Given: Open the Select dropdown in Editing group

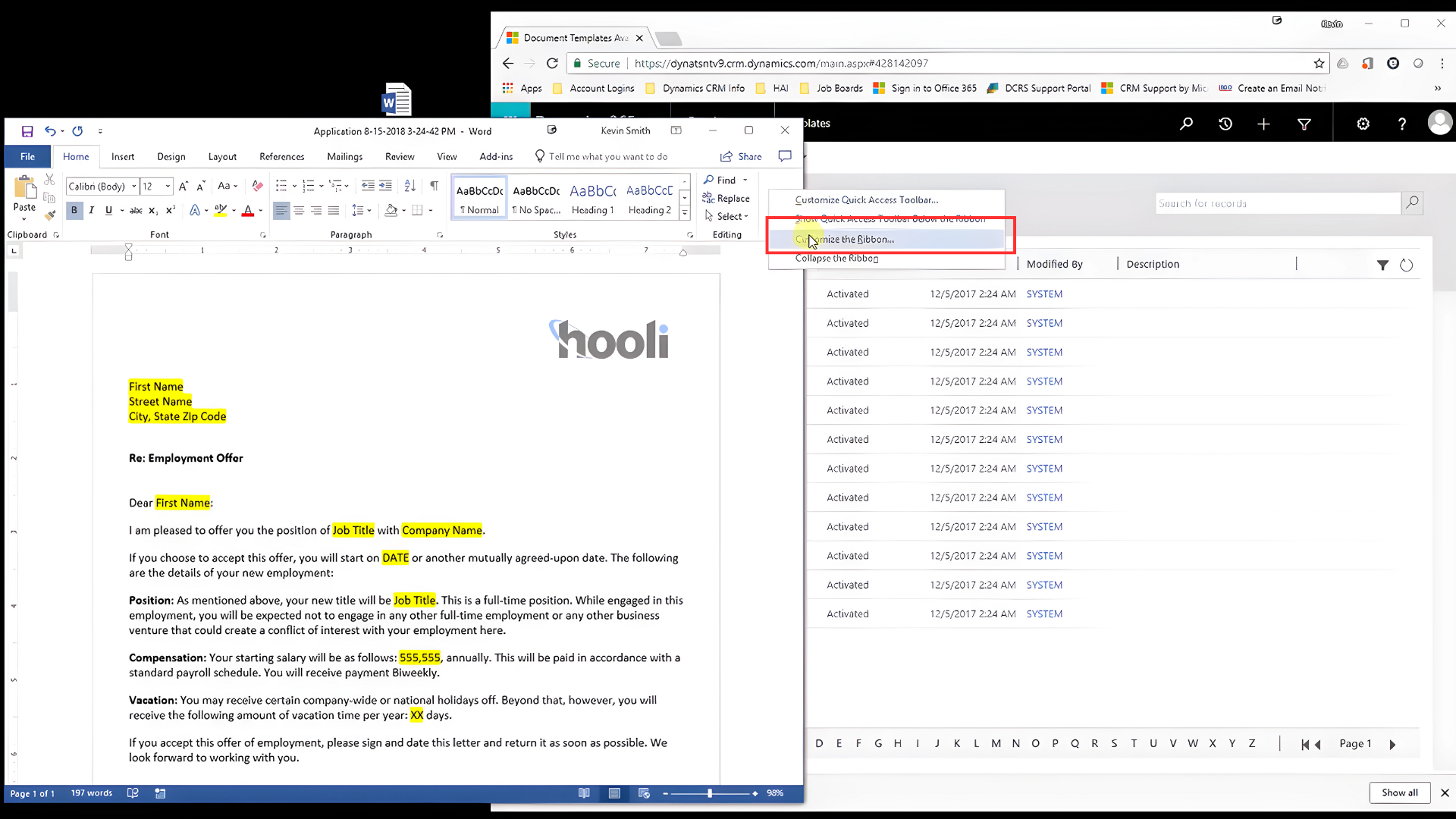Looking at the screenshot, I should click(726, 216).
